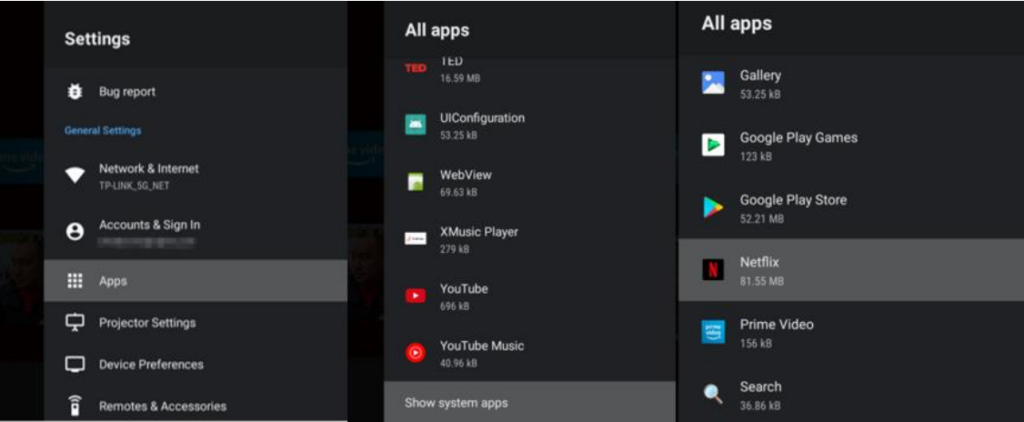This screenshot has height=422, width=1024.
Task: Click the 279 kB size under XMusic Player
Action: click(x=455, y=250)
